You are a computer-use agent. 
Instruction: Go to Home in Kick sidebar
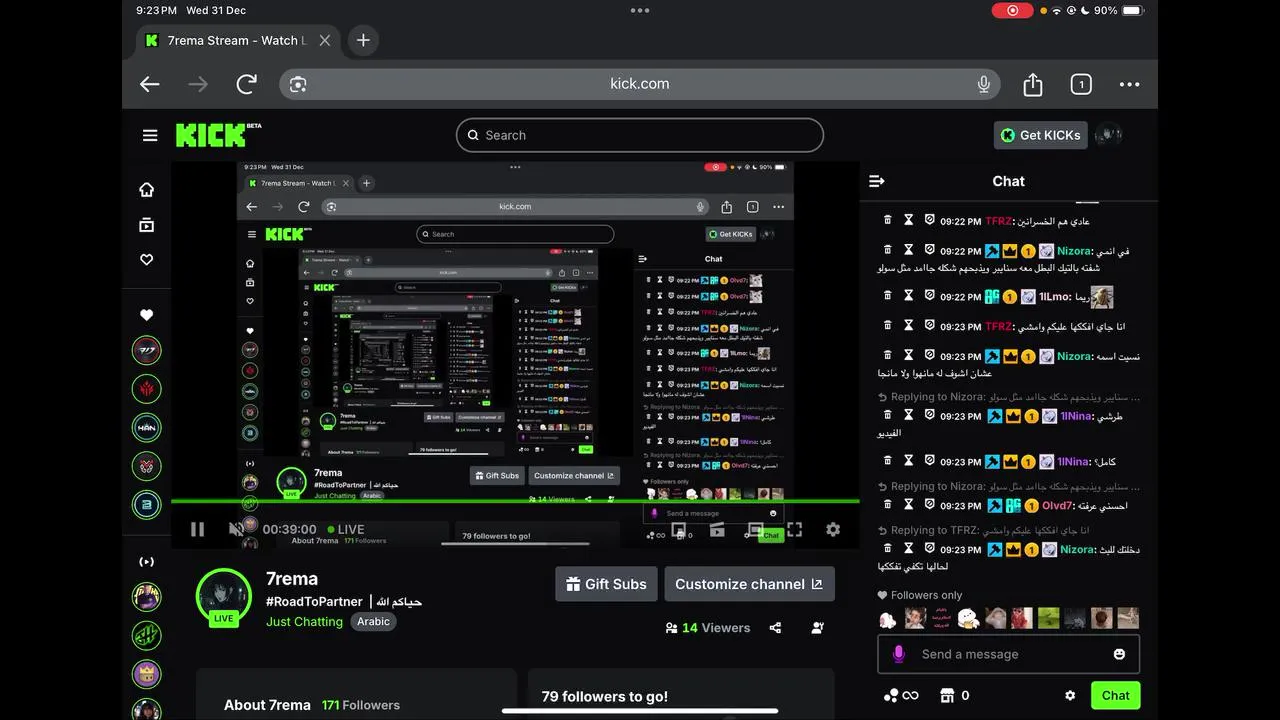(147, 190)
